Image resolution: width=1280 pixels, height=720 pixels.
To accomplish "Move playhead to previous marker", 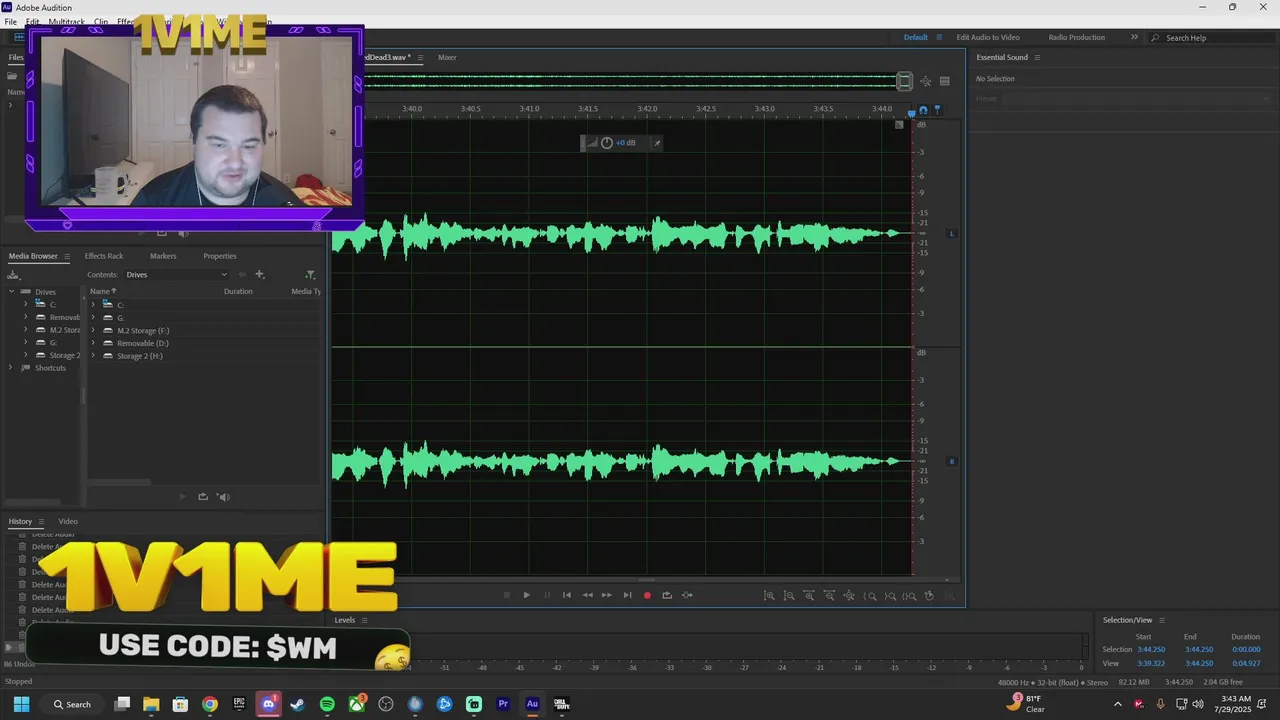I will tap(566, 595).
